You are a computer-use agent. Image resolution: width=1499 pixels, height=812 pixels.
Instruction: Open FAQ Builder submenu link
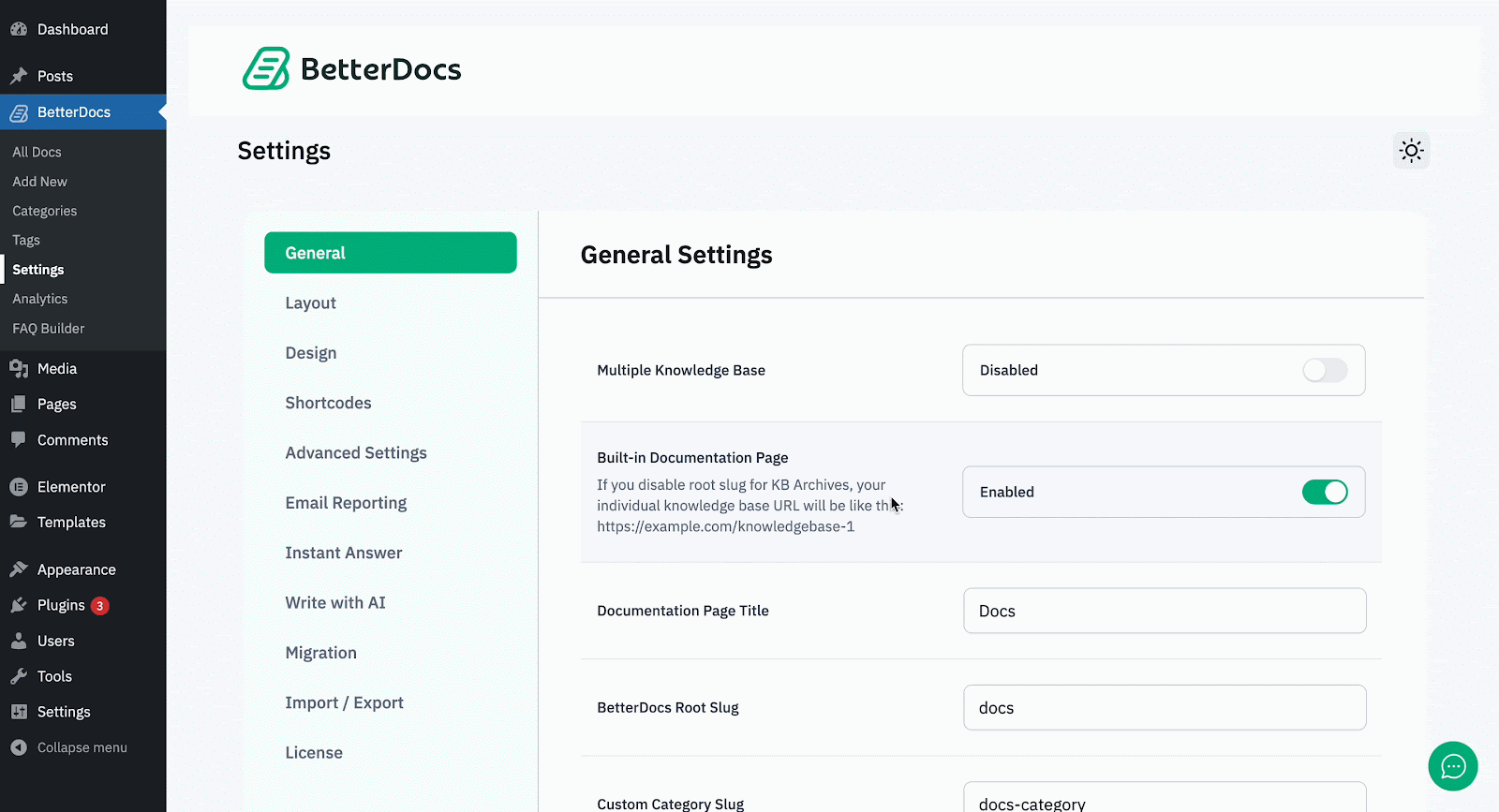48,329
